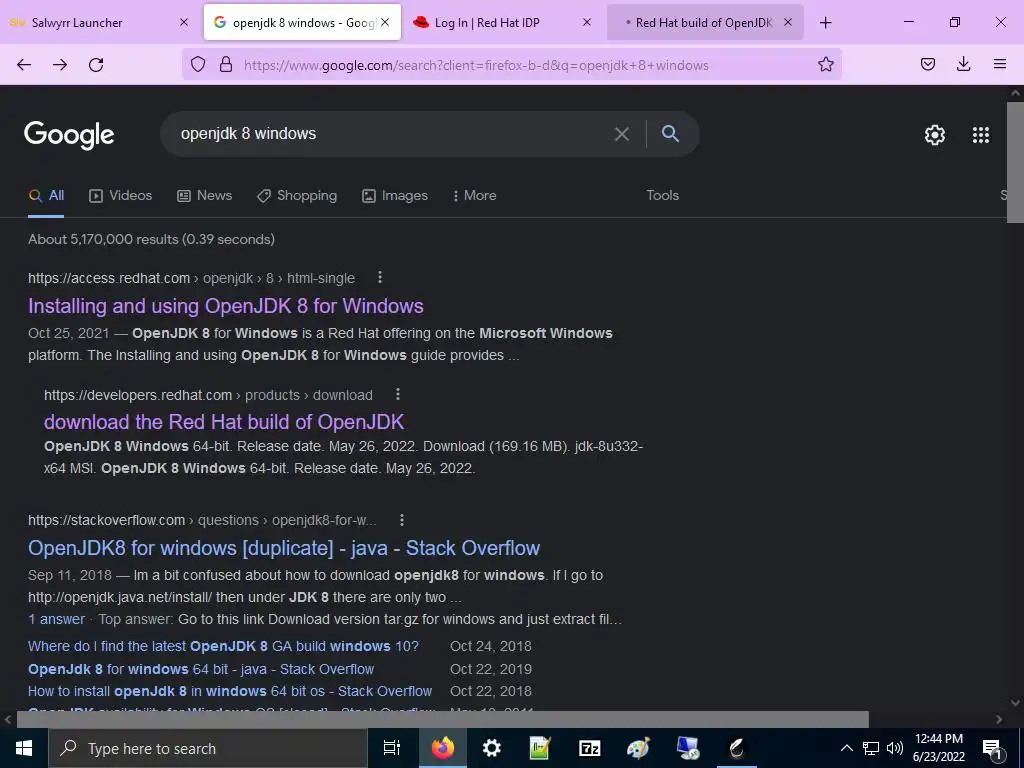Open notification center icon
The width and height of the screenshot is (1024, 768).
click(x=992, y=749)
